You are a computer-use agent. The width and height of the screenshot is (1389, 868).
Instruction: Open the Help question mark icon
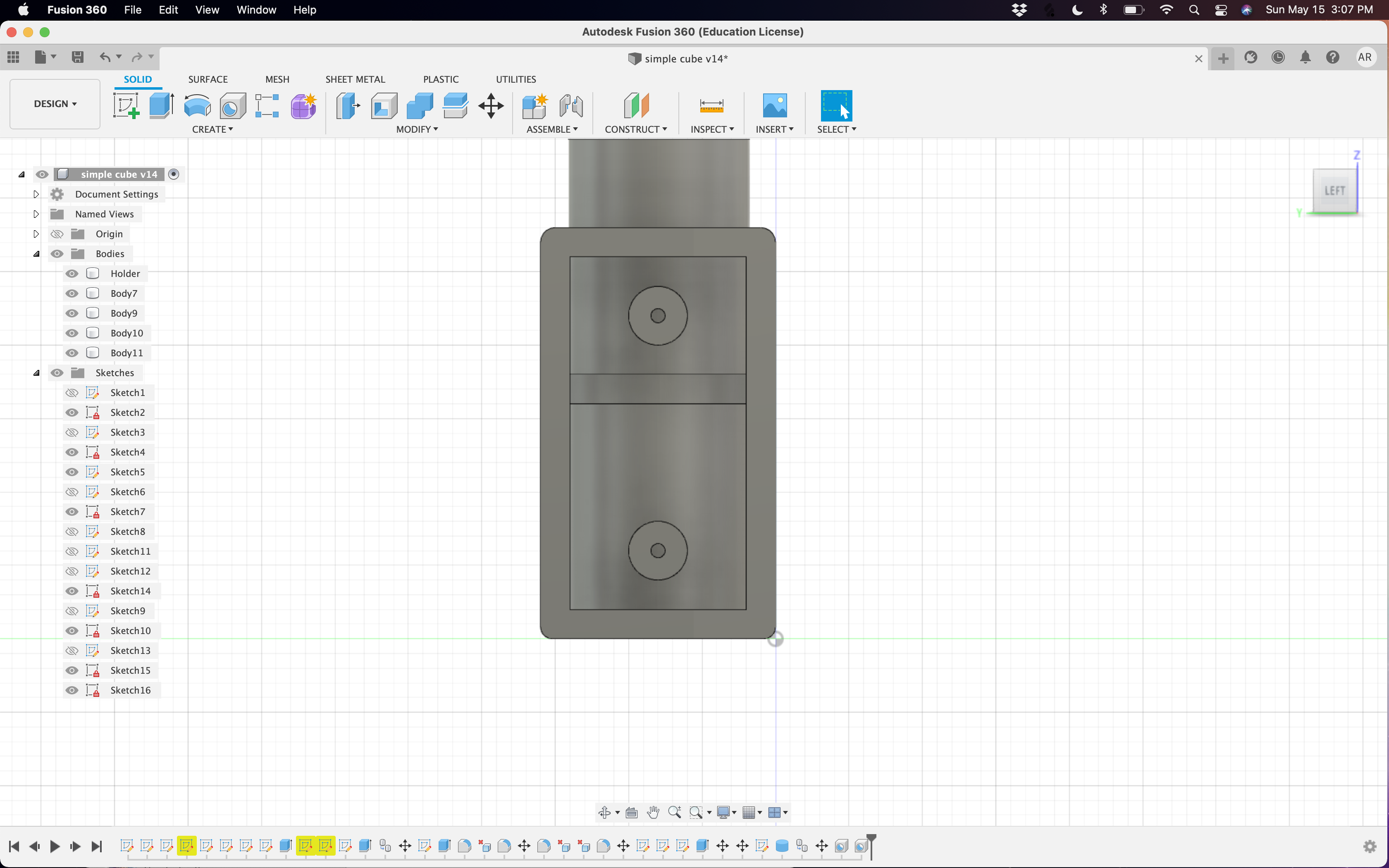tap(1333, 57)
